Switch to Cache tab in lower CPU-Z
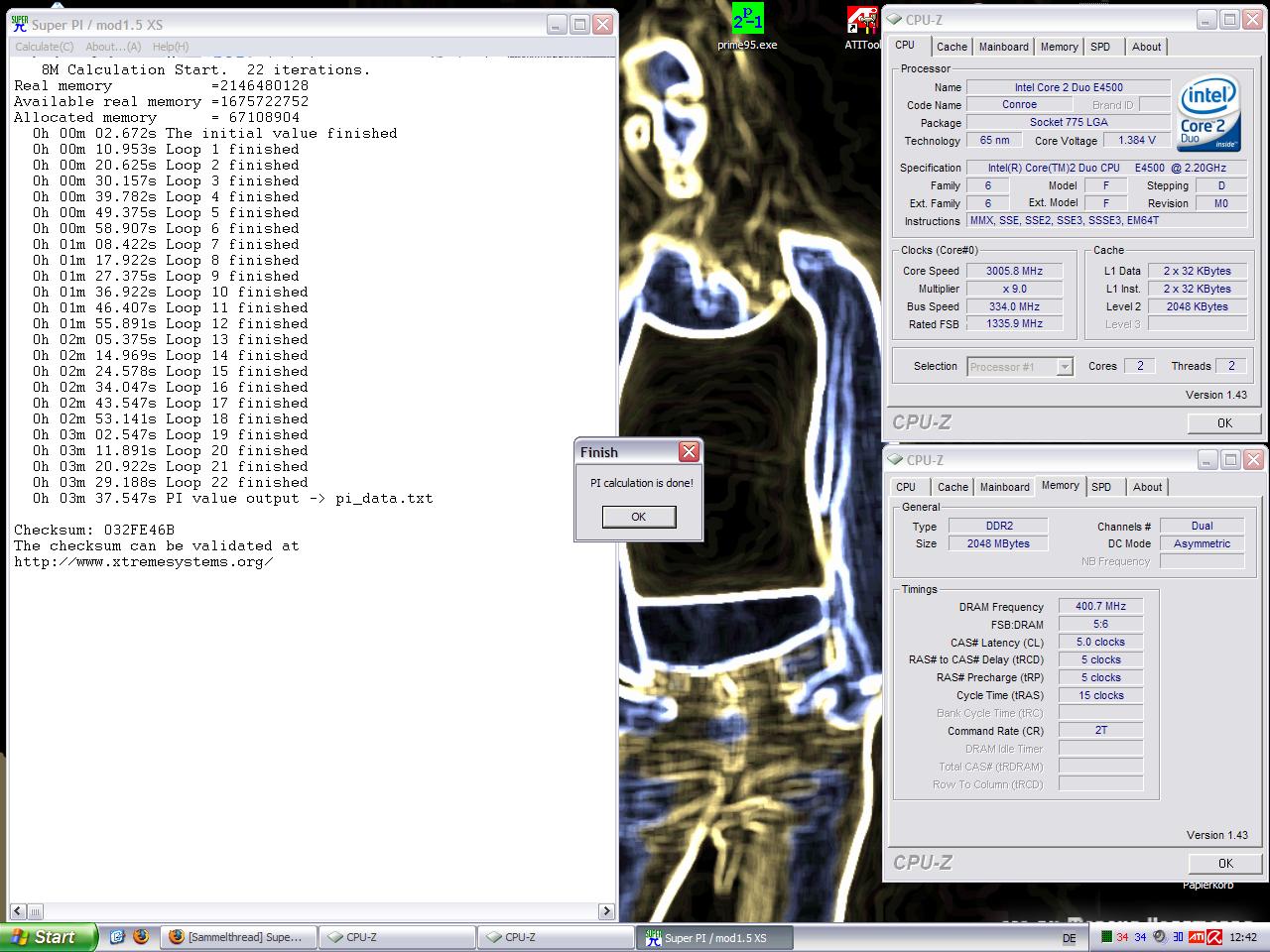 click(952, 487)
